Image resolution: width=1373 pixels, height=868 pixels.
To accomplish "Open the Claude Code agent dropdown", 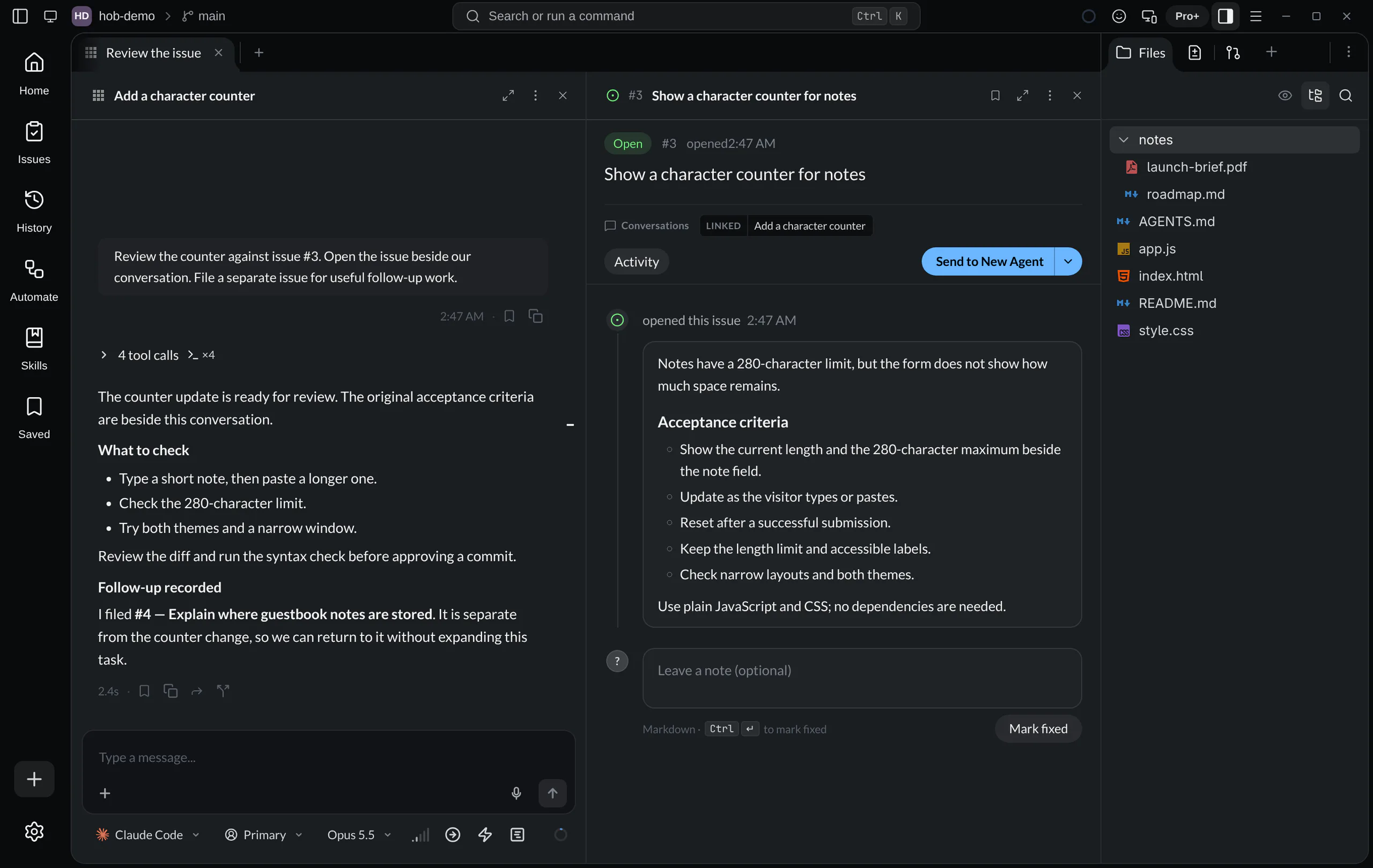I will point(148,834).
